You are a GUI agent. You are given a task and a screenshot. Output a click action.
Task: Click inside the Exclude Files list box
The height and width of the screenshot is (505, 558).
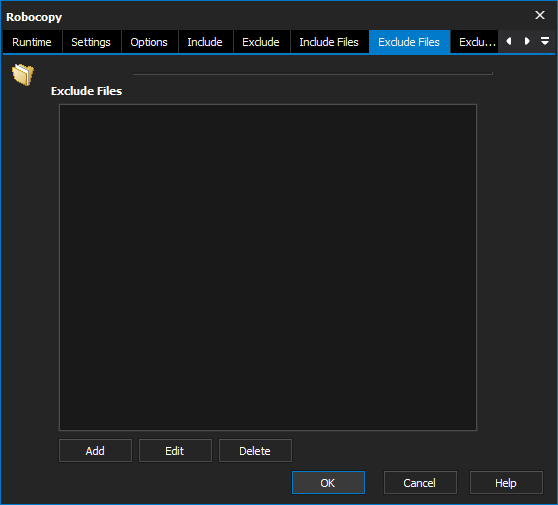tap(268, 267)
